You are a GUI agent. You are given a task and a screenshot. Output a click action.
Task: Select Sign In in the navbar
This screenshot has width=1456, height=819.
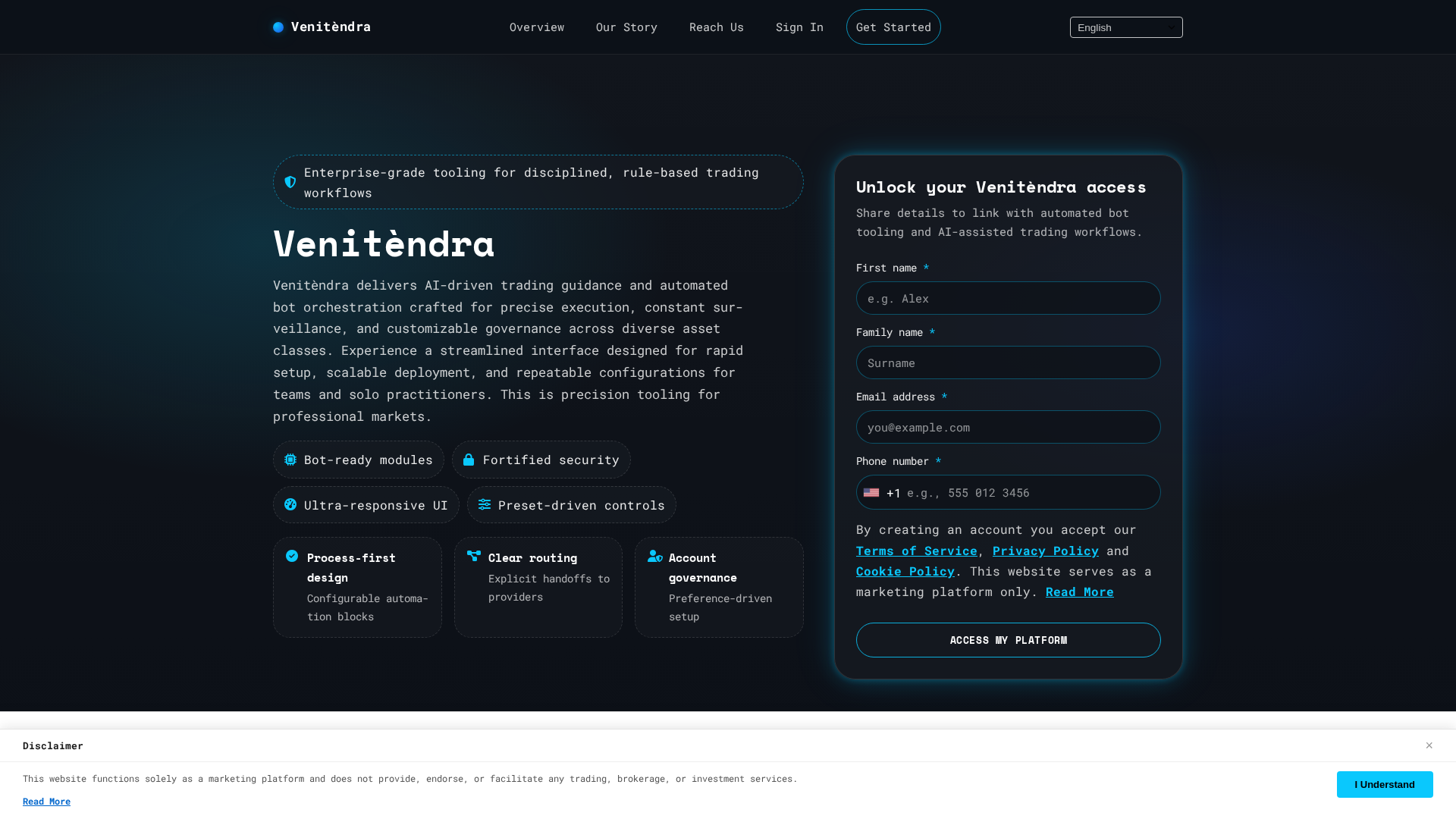[799, 27]
